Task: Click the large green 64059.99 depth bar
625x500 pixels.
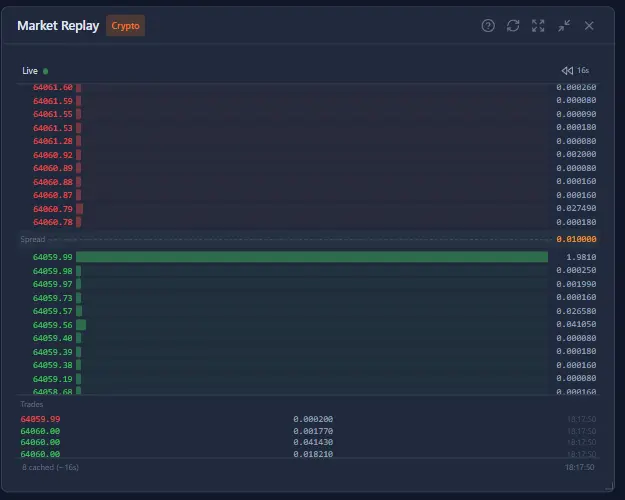Action: 312,257
